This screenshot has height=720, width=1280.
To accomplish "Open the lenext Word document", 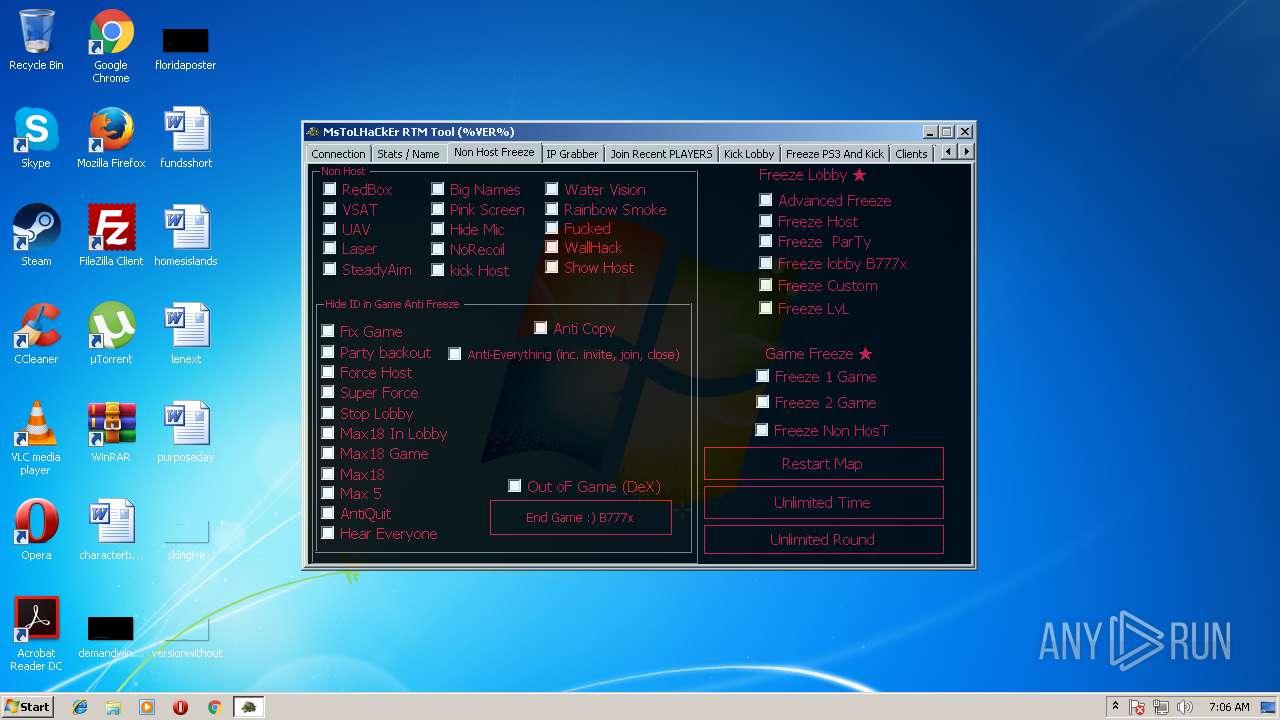I will [186, 334].
